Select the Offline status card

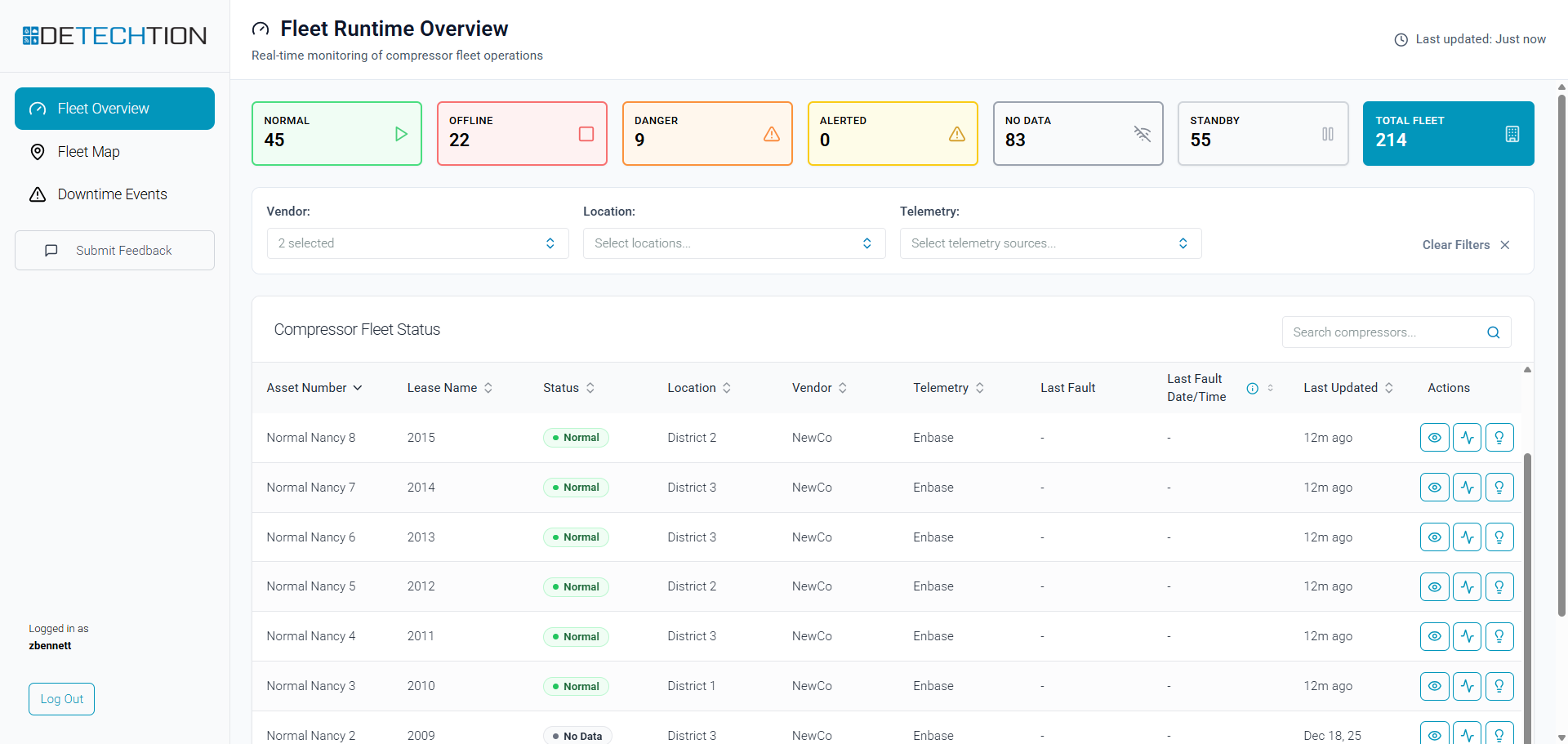[x=521, y=133]
